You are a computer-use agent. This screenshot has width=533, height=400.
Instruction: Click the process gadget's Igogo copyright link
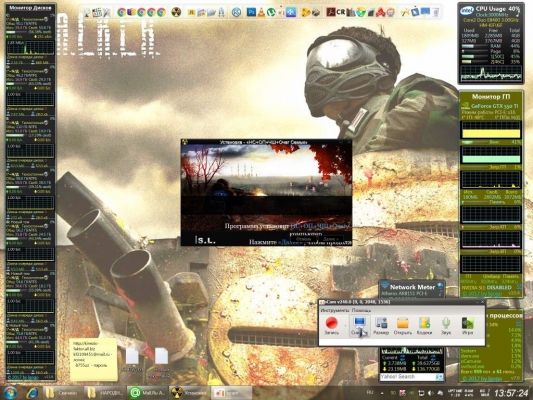482,378
